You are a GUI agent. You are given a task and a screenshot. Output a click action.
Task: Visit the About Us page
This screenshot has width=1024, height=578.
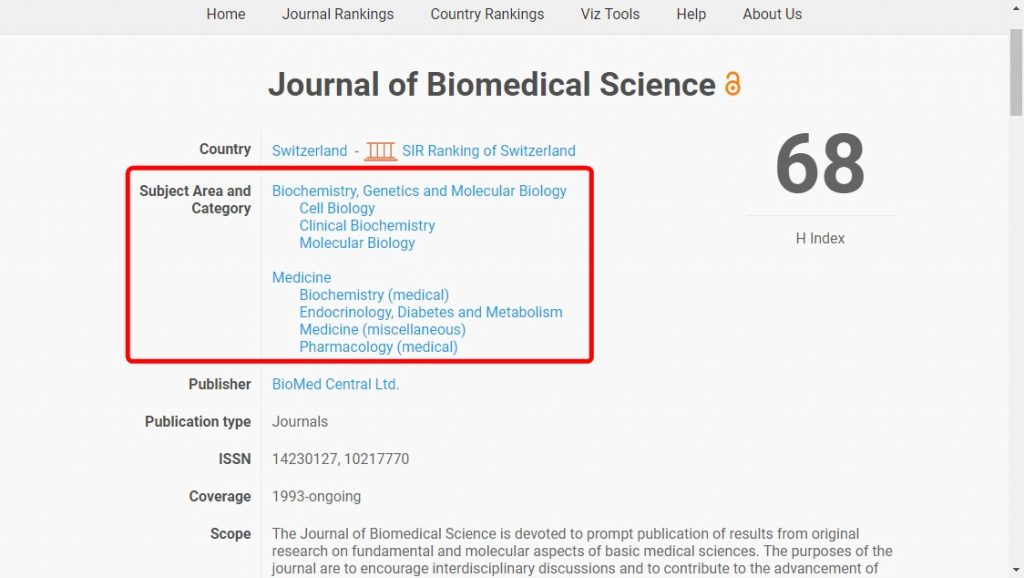pos(772,14)
